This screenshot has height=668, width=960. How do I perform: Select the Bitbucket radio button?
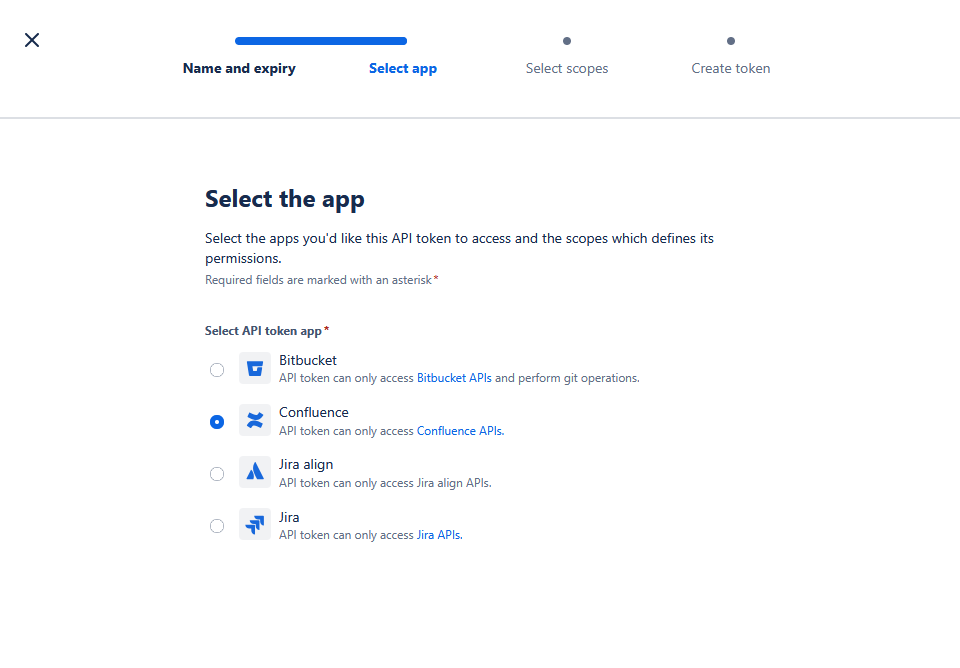point(217,370)
